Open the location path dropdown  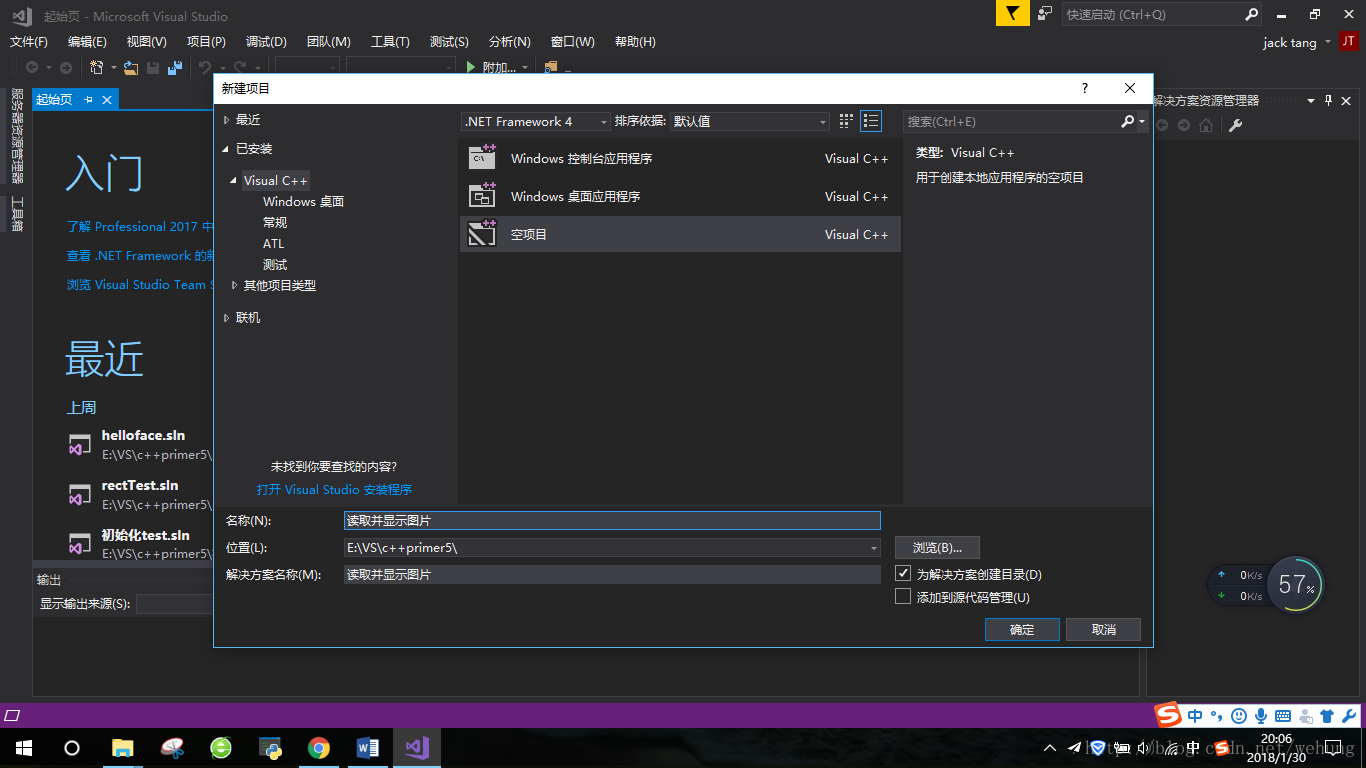[x=874, y=548]
